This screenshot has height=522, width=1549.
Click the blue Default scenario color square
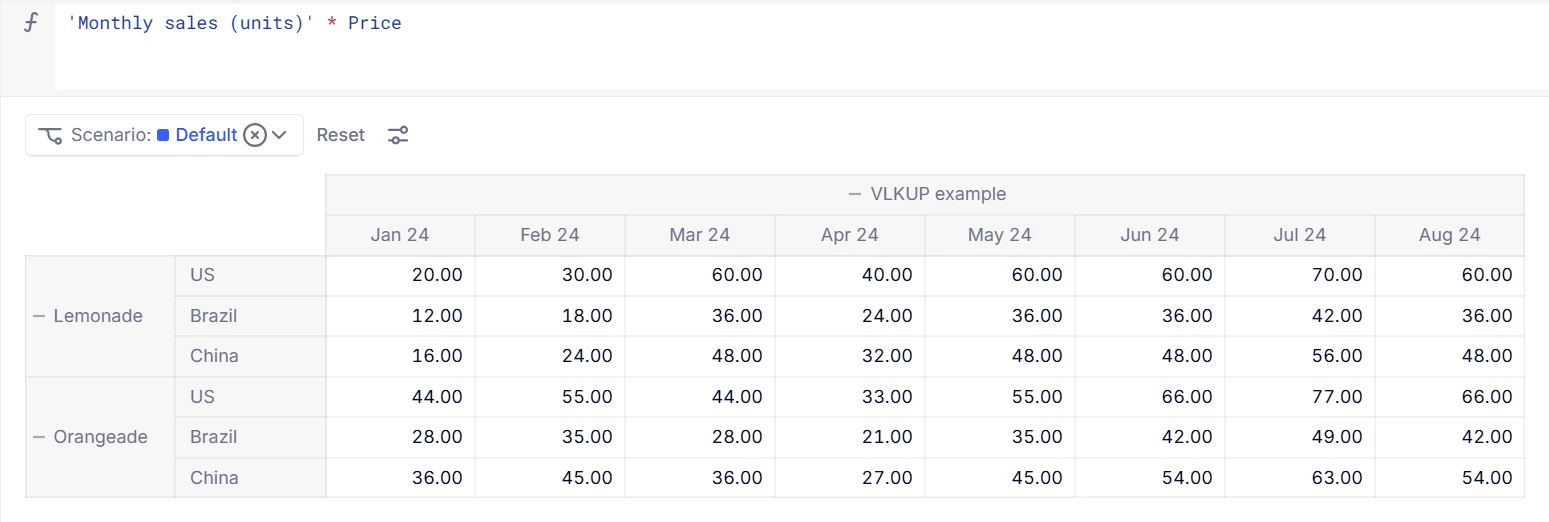[163, 135]
